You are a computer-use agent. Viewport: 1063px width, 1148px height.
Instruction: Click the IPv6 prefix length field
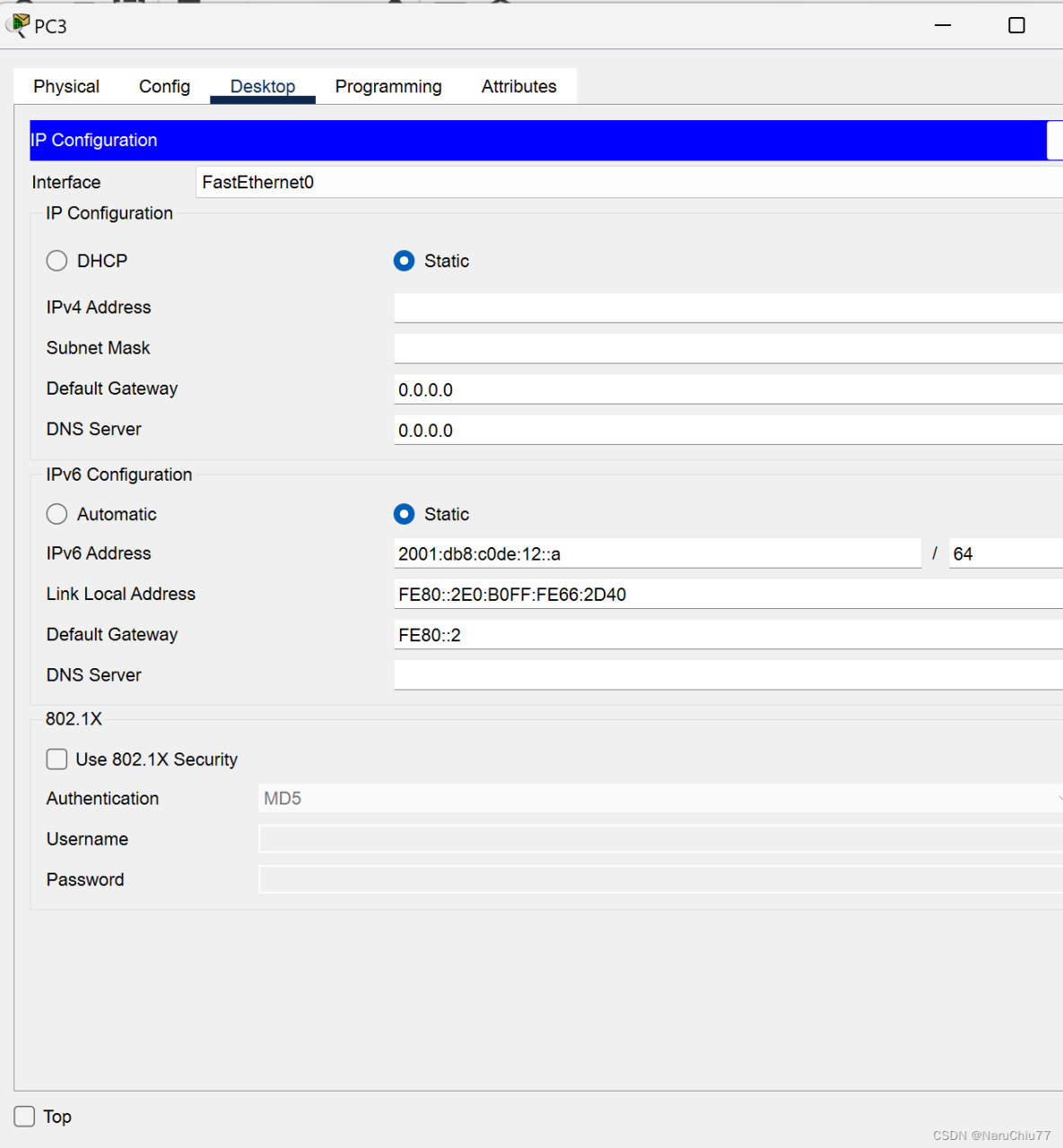click(1005, 553)
